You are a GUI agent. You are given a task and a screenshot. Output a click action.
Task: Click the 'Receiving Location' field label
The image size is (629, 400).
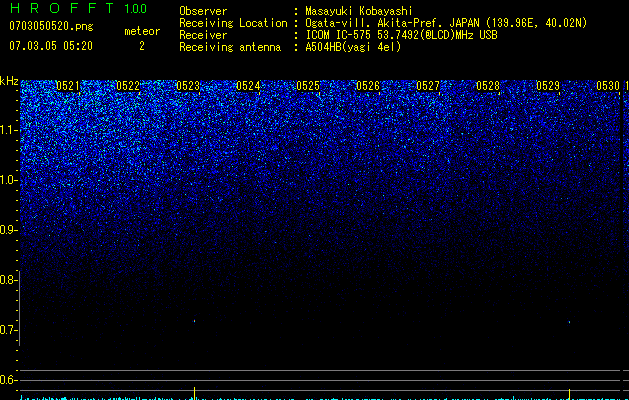[x=233, y=23]
